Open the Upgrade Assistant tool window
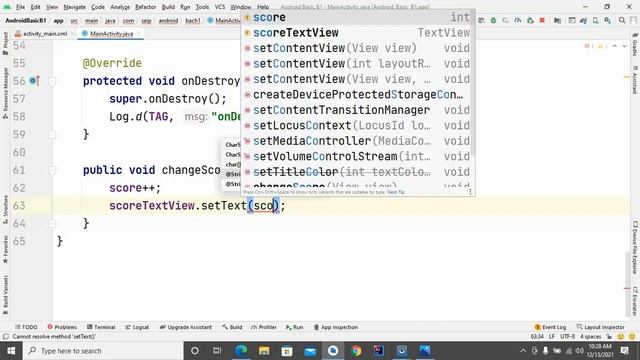 pyautogui.click(x=186, y=327)
